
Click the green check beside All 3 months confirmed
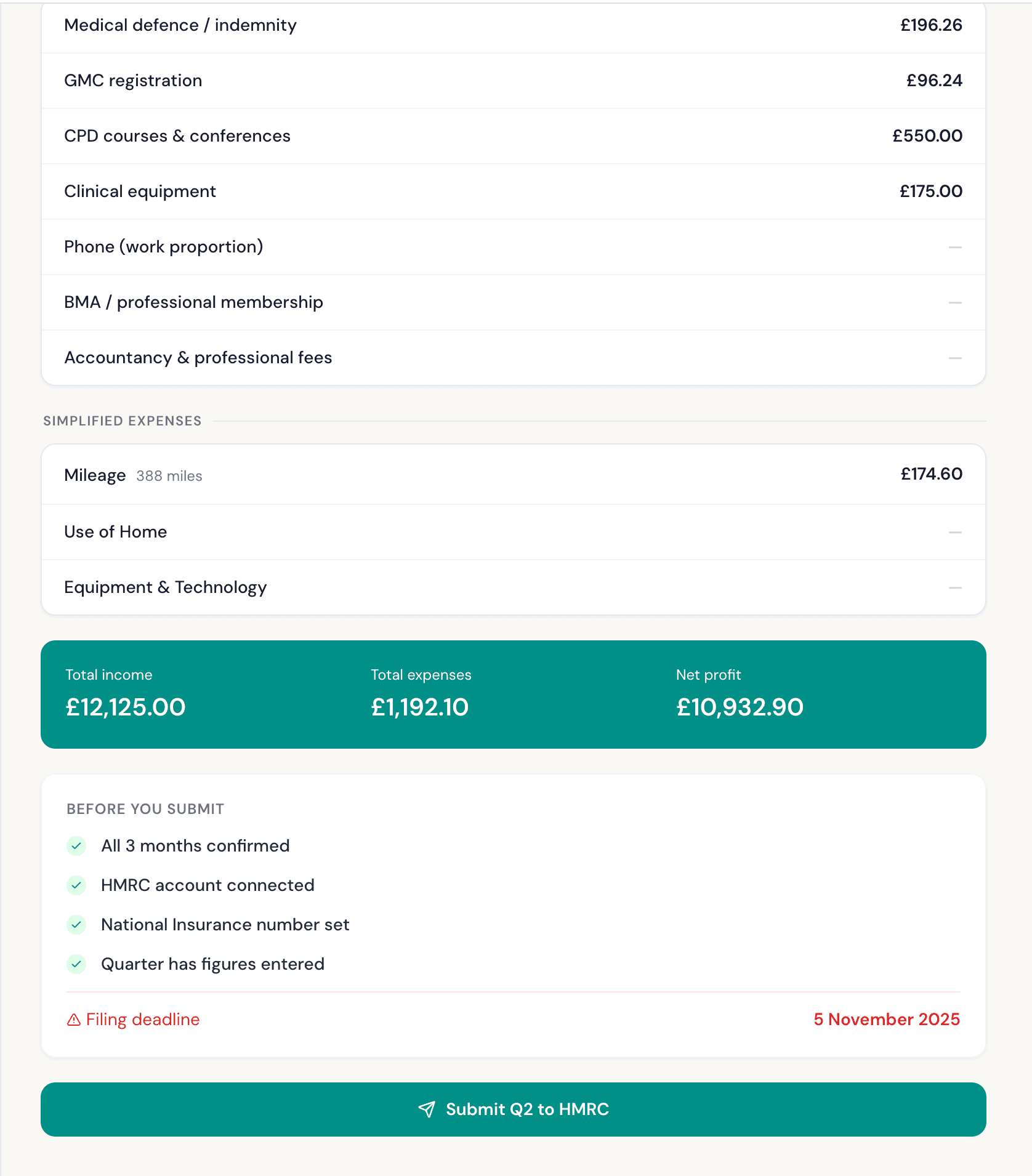click(76, 846)
